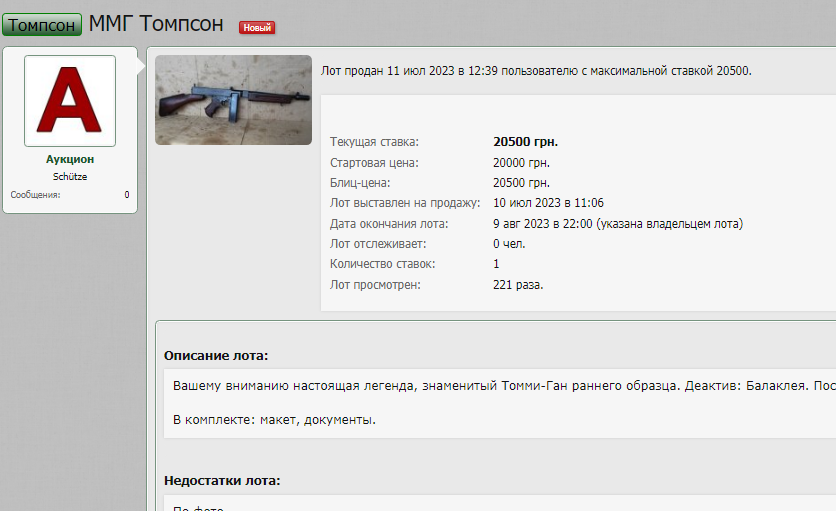
Task: Click the user message count value 0
Action: [127, 195]
